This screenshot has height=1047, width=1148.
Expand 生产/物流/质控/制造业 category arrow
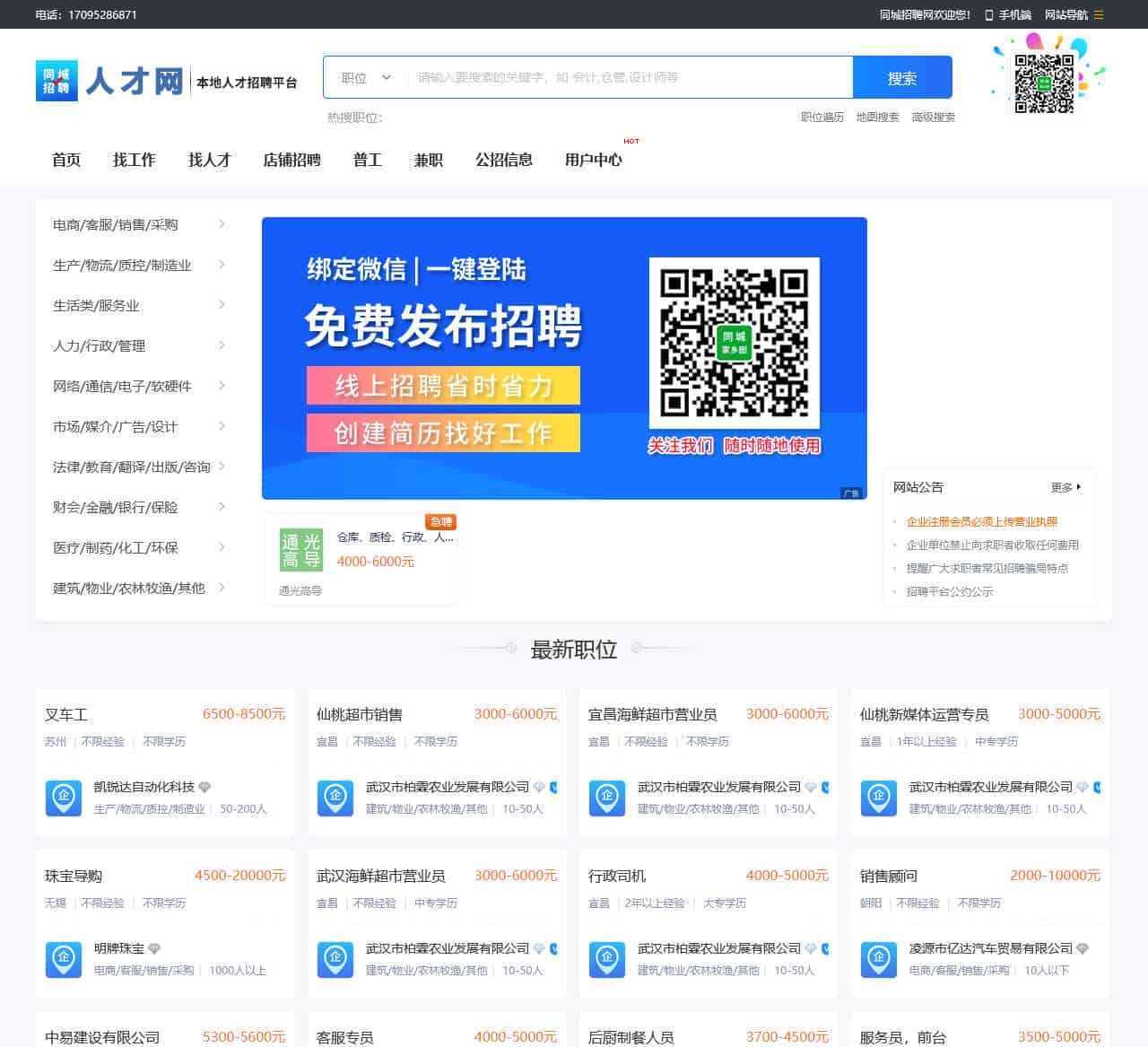tap(222, 265)
